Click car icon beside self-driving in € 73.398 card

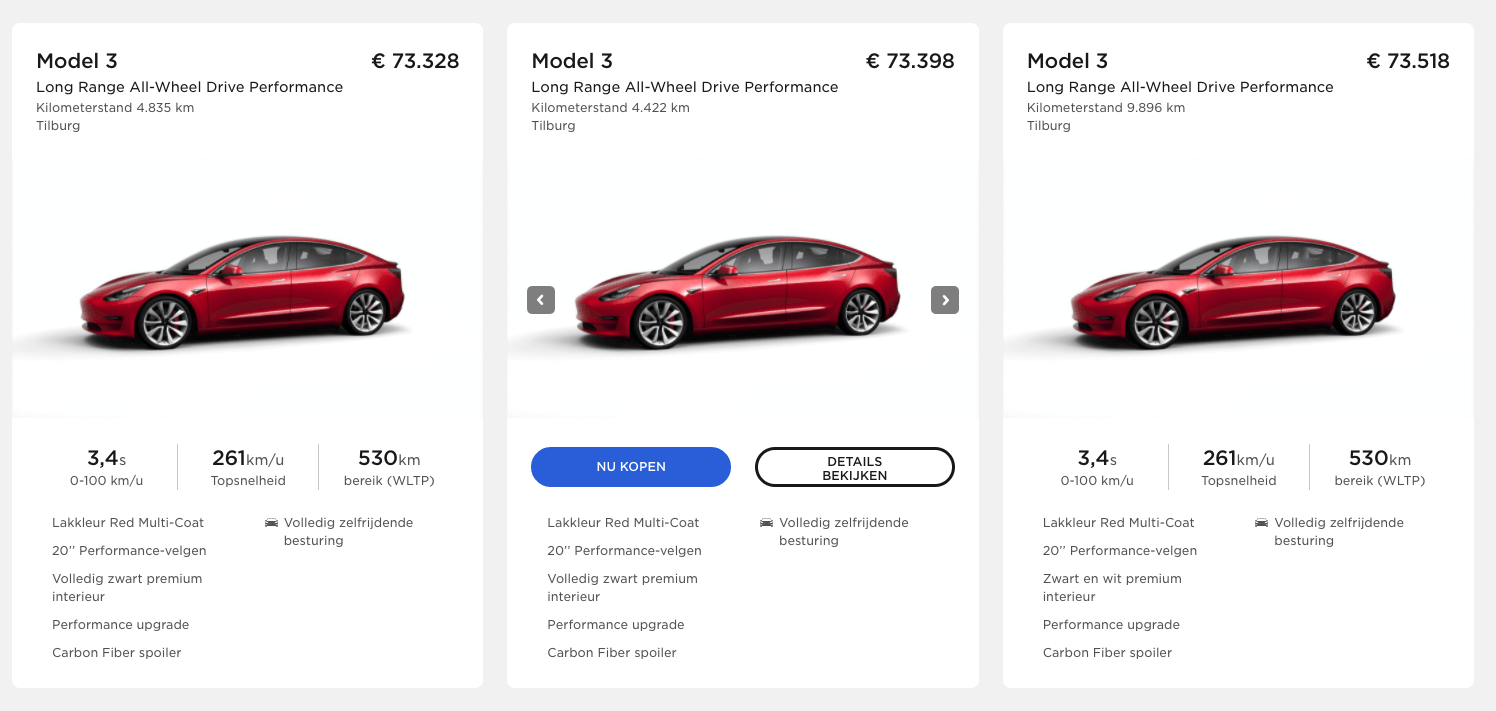766,523
